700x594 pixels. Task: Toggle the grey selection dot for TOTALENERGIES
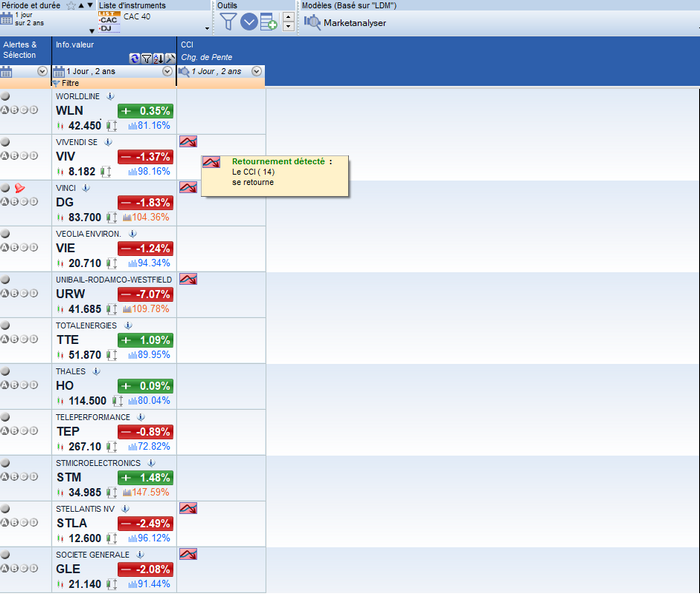click(5, 325)
